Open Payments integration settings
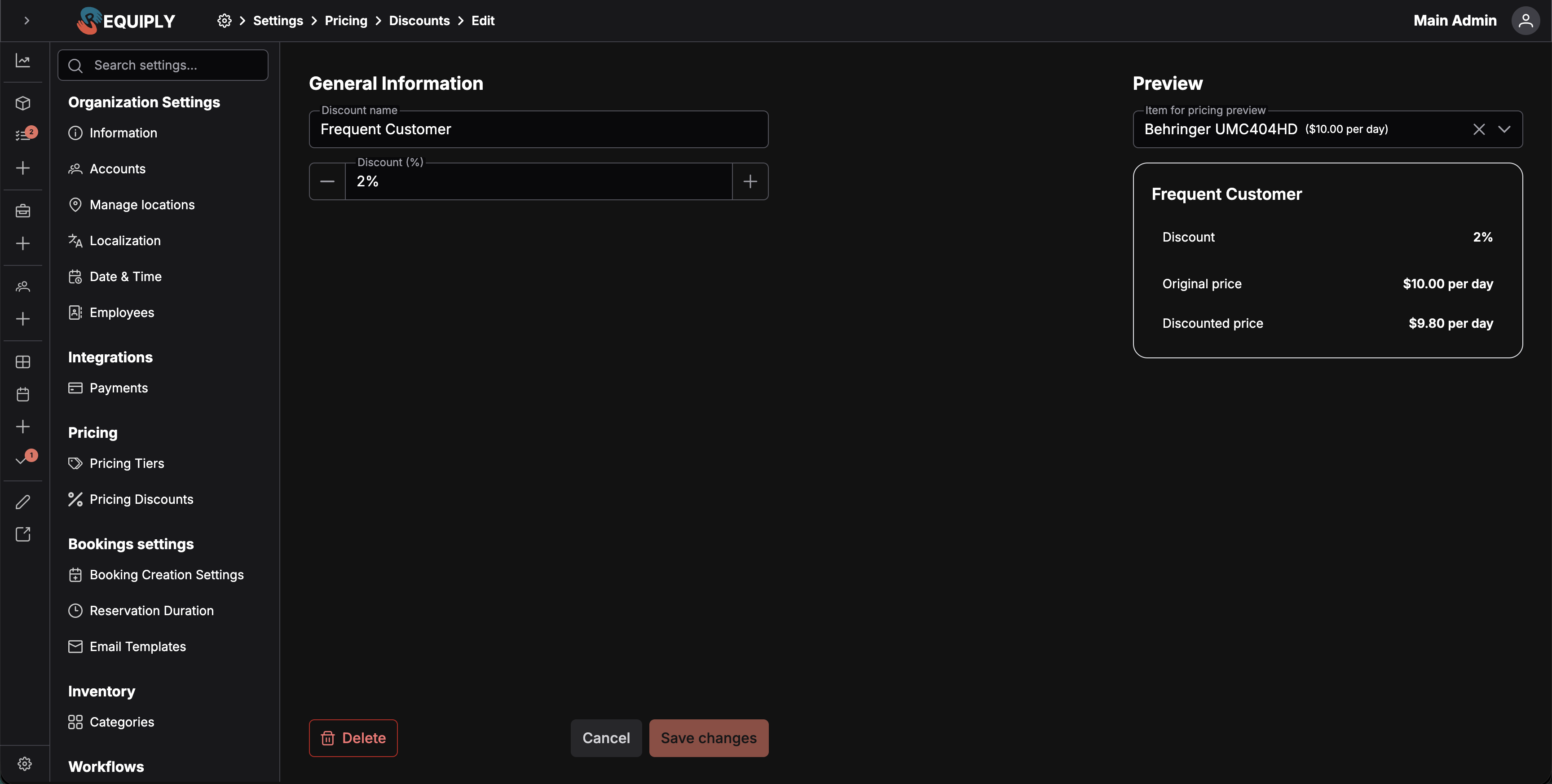The width and height of the screenshot is (1552, 784). click(x=108, y=388)
